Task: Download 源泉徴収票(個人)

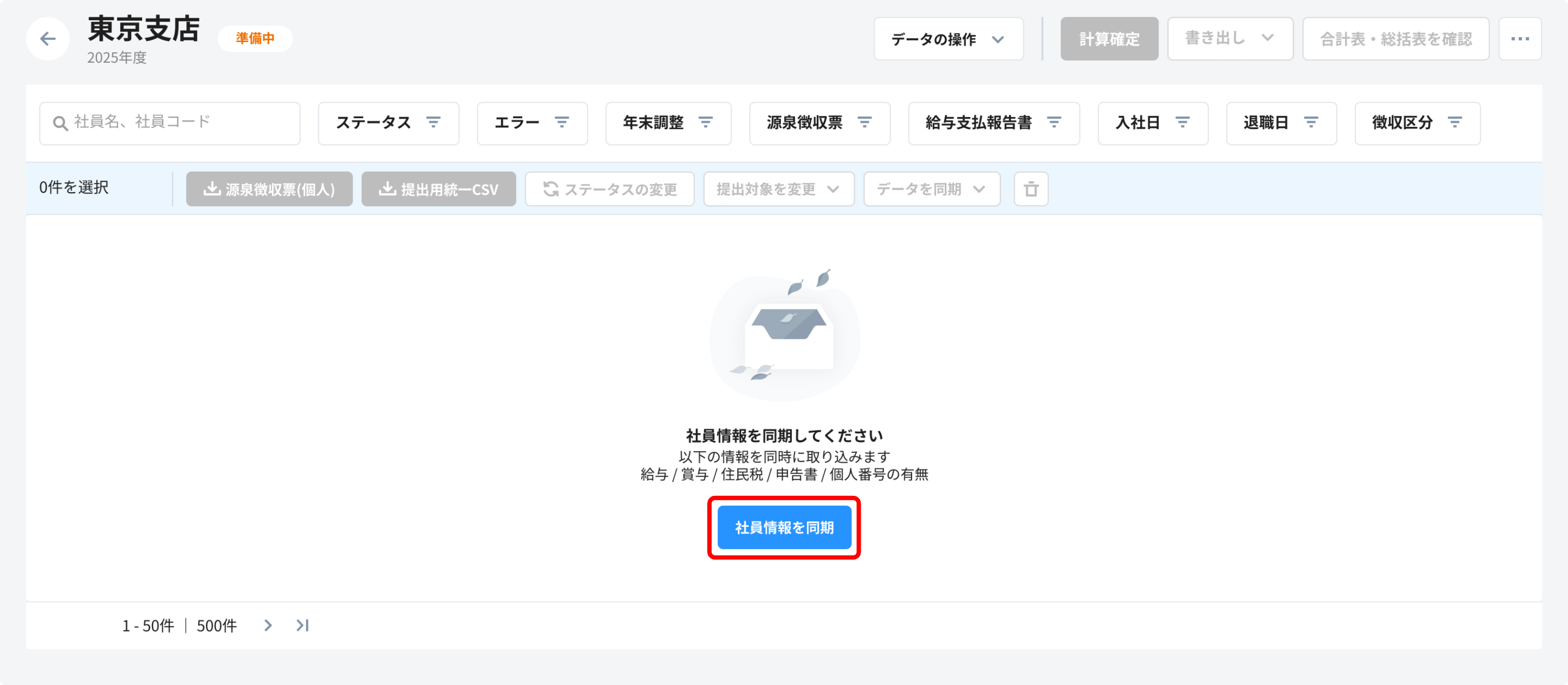Action: [x=269, y=189]
